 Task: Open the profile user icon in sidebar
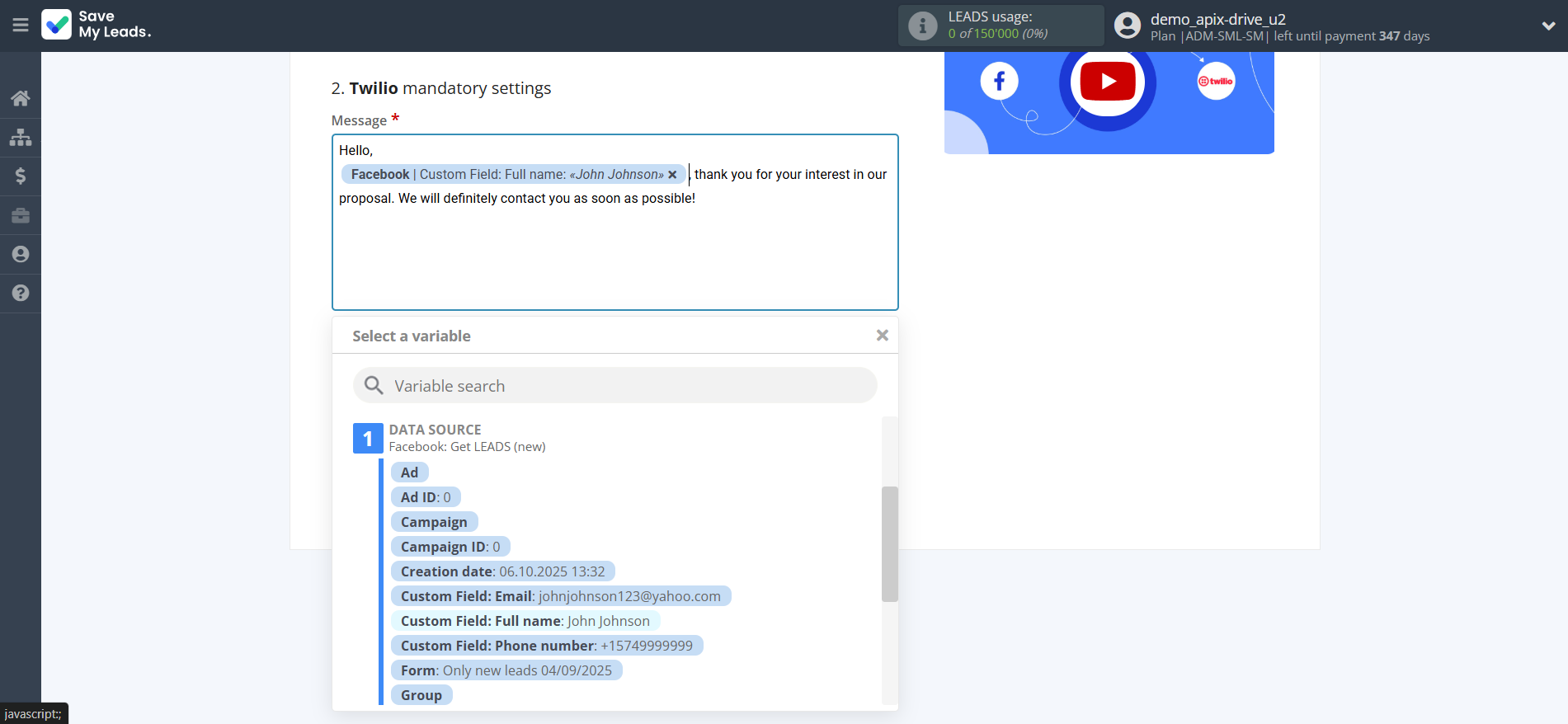coord(21,255)
